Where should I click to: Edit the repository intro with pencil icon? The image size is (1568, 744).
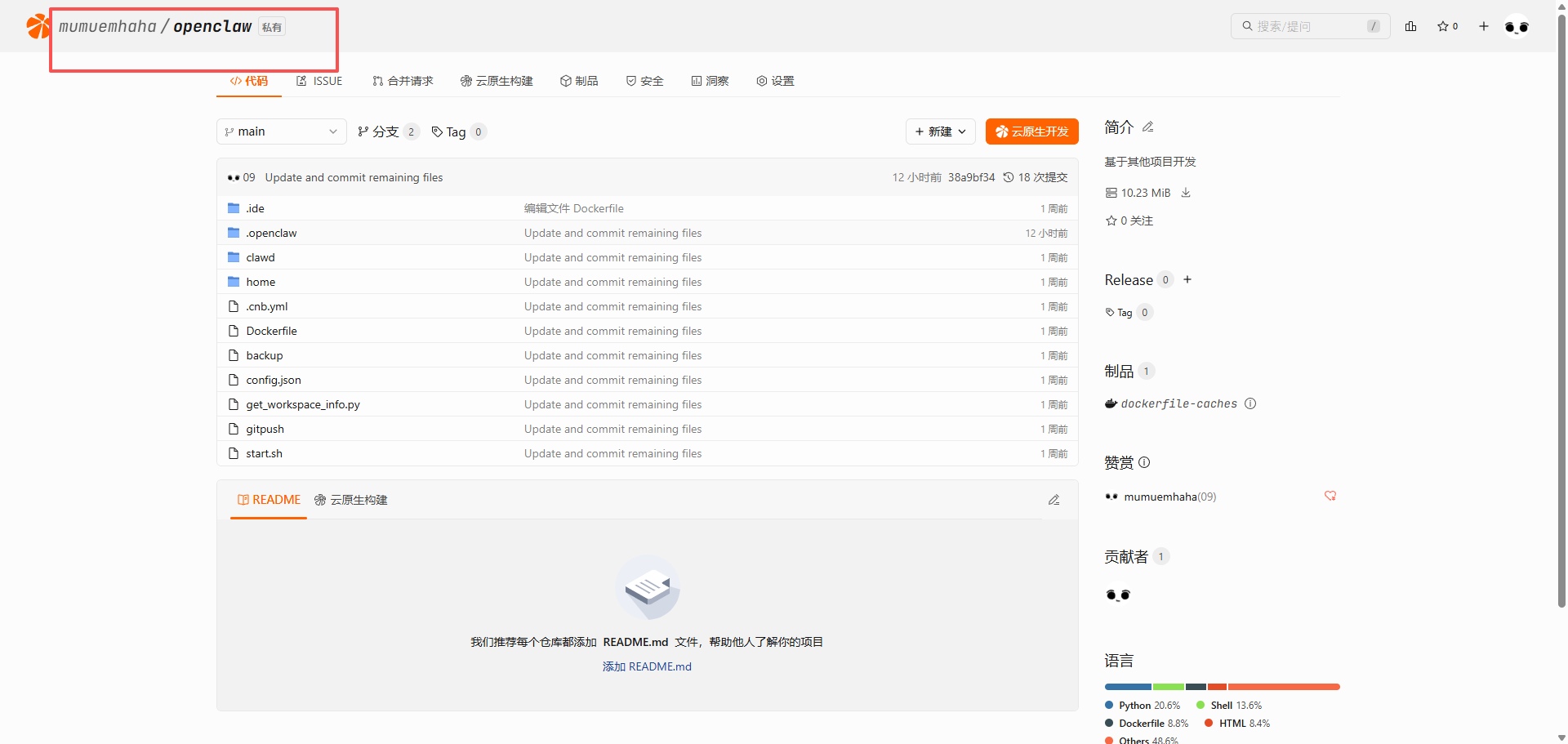click(x=1148, y=127)
